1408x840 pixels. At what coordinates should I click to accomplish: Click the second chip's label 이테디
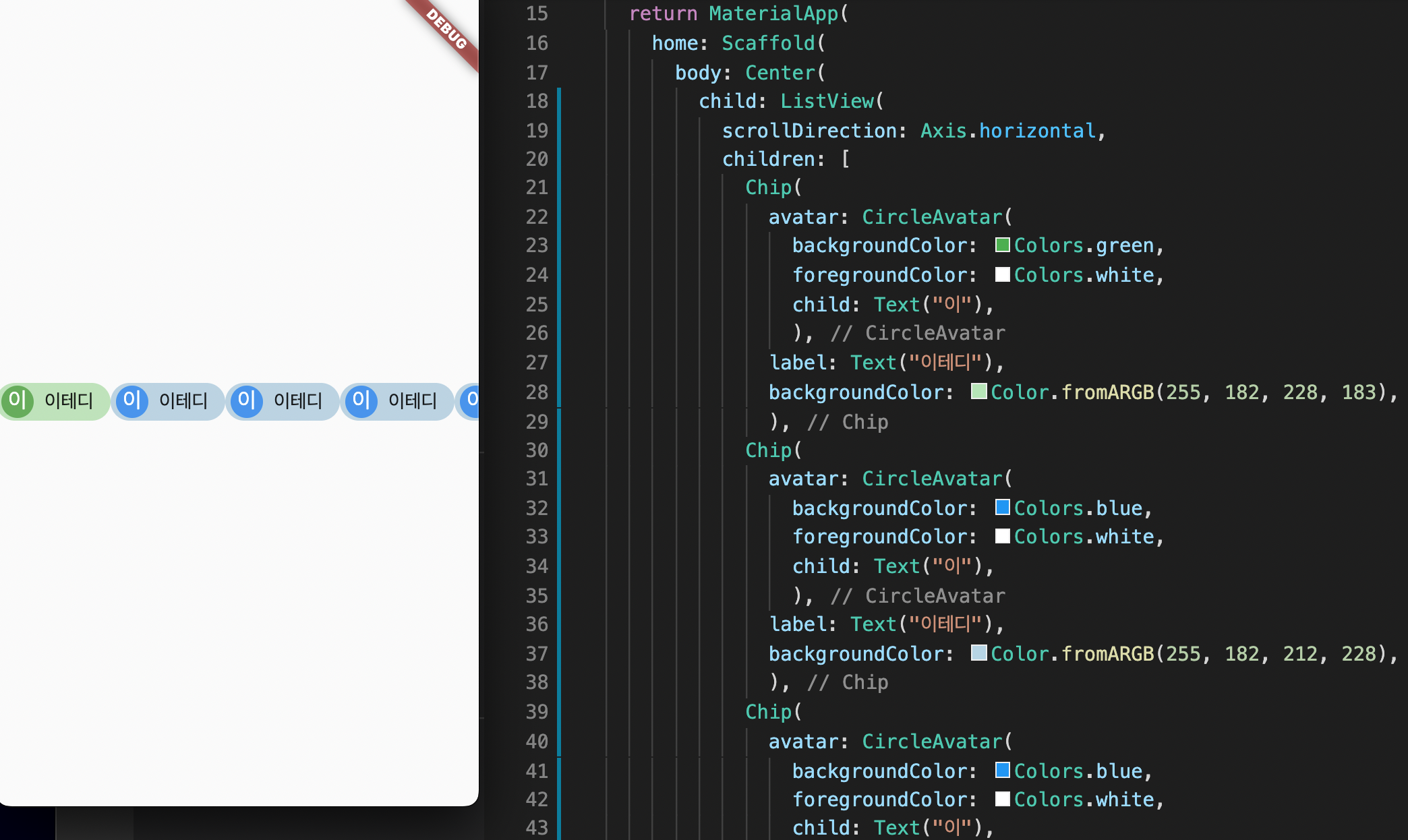point(183,401)
